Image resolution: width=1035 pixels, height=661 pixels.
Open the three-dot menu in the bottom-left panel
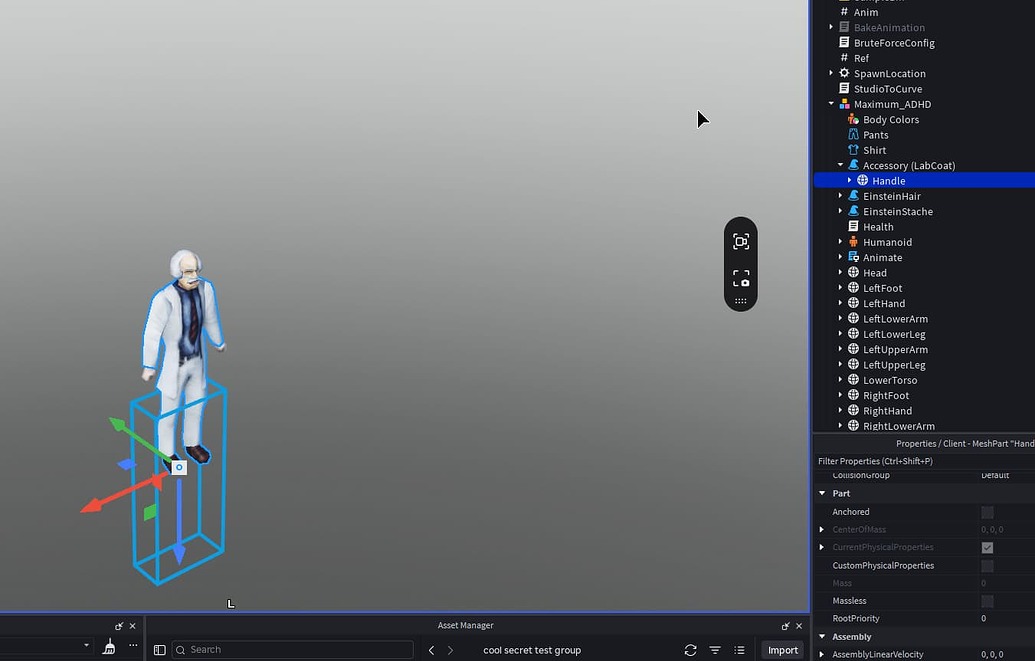133,645
